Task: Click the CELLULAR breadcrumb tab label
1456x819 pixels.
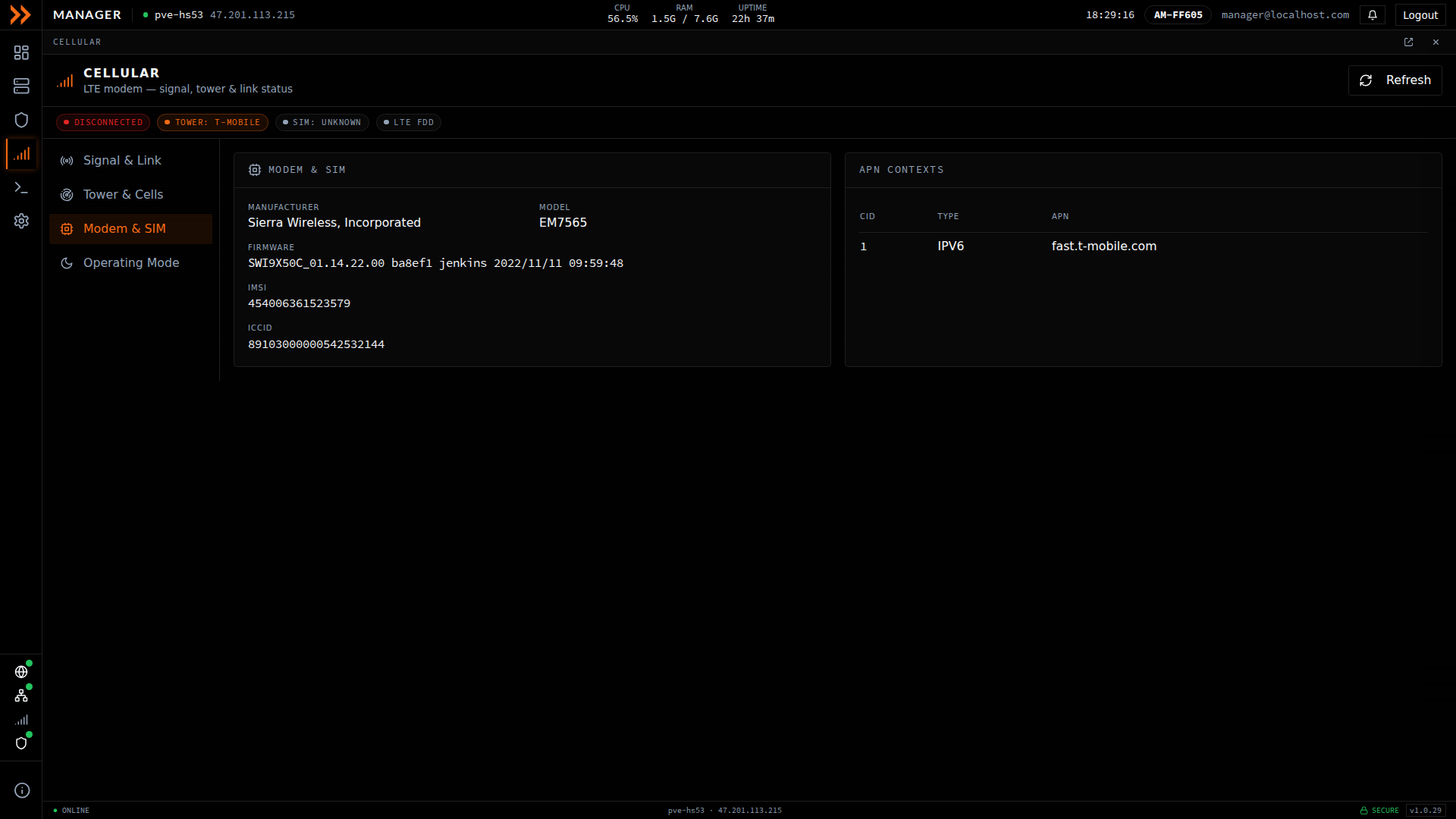Action: coord(77,42)
